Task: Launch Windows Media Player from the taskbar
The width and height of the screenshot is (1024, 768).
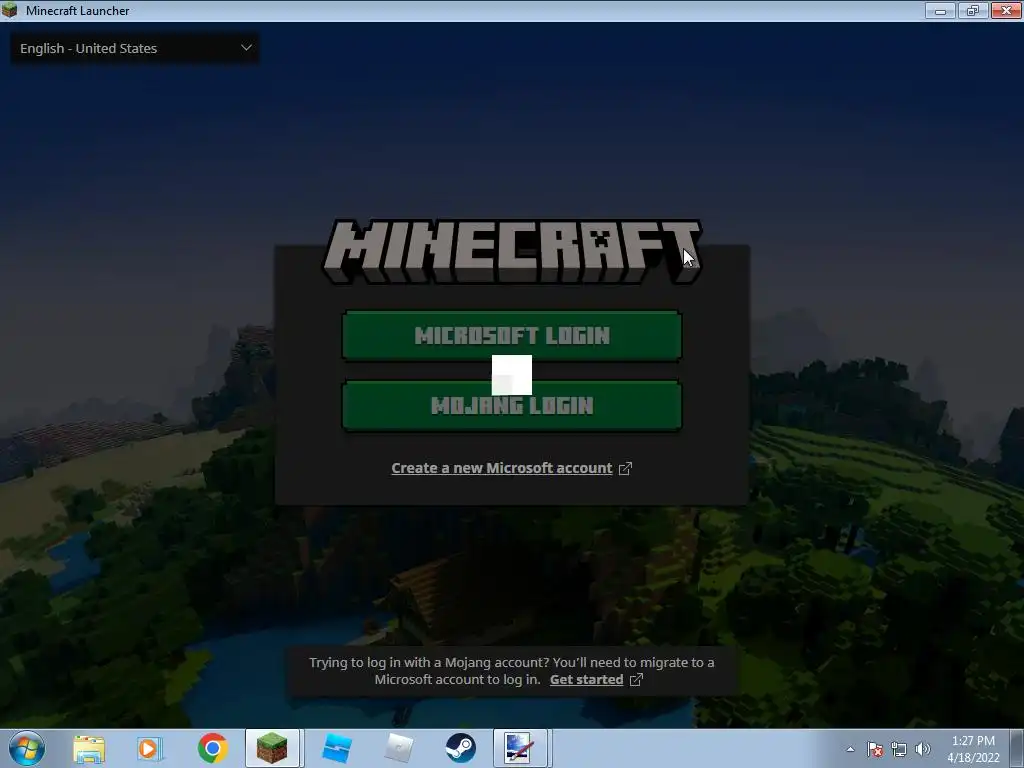Action: tap(150, 748)
